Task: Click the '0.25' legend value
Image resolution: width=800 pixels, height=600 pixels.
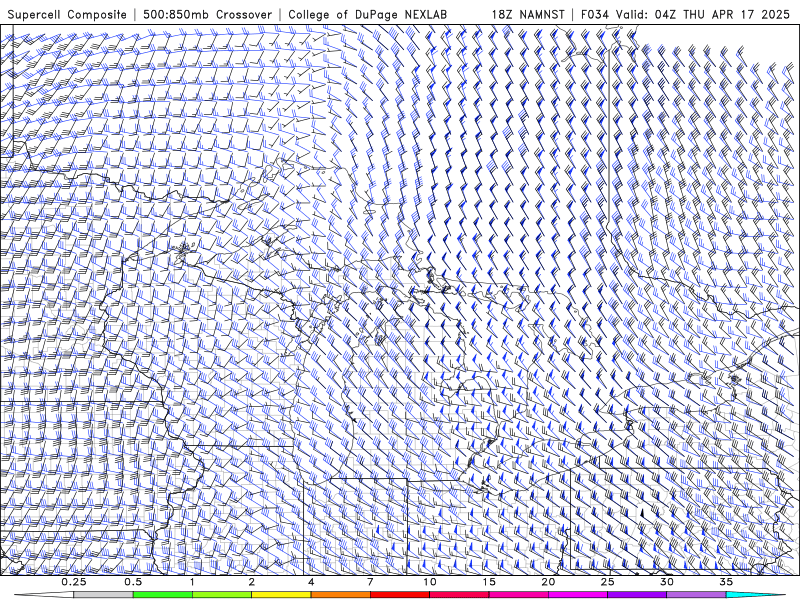Action: coord(74,582)
